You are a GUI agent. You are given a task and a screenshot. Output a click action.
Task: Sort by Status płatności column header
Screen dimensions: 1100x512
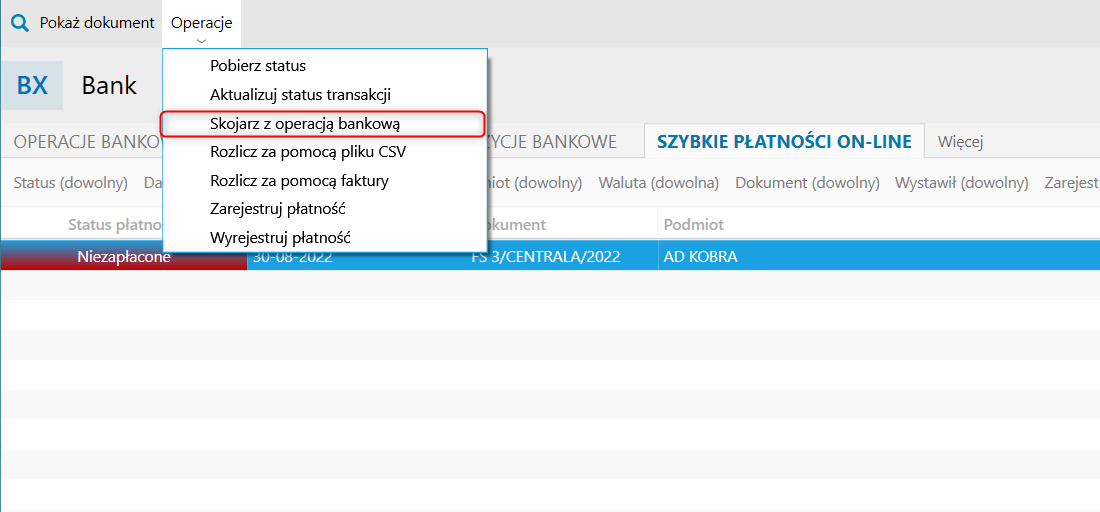click(116, 224)
